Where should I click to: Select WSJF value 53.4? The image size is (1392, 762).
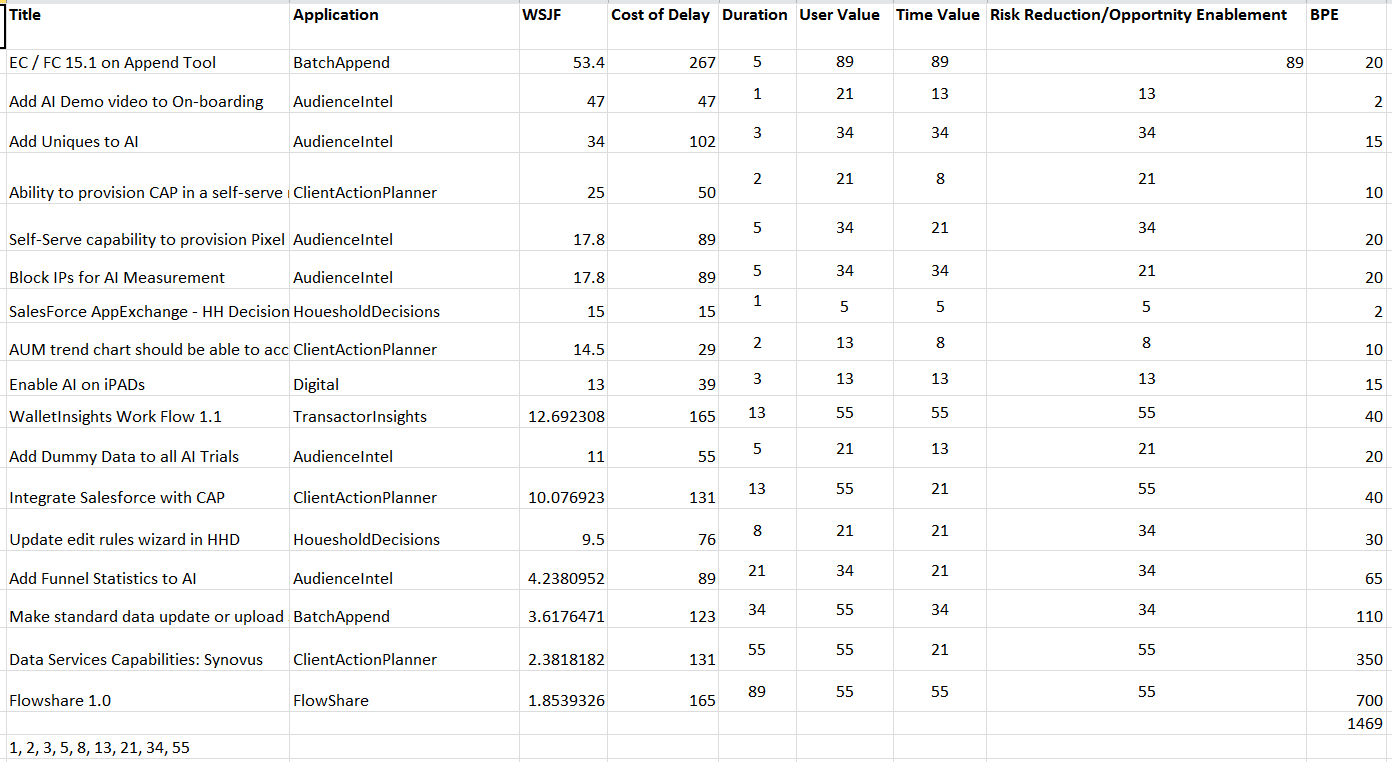[564, 62]
